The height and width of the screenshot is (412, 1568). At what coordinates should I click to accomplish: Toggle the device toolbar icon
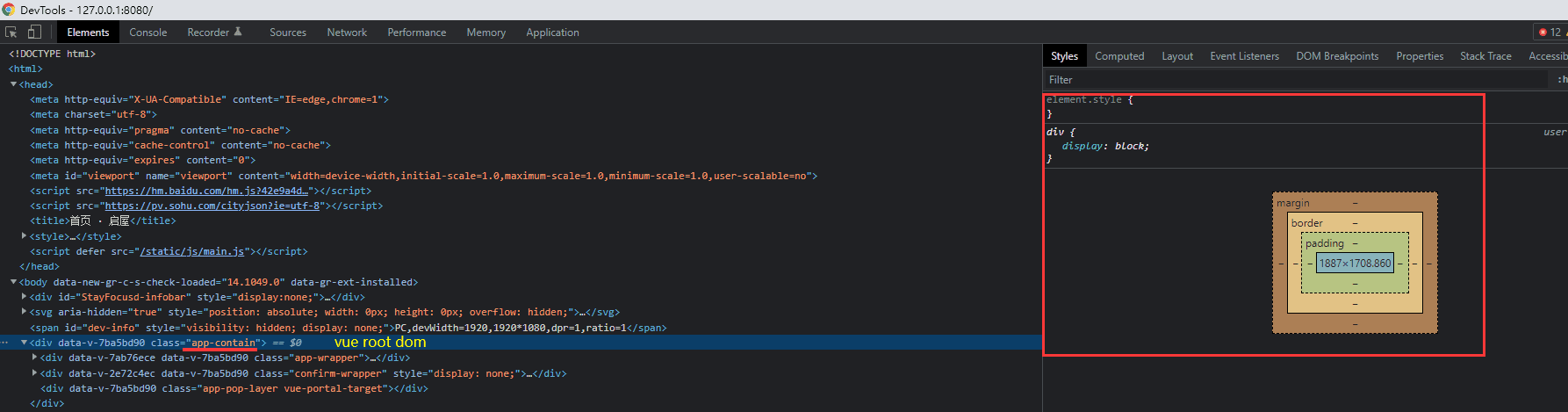pos(34,33)
